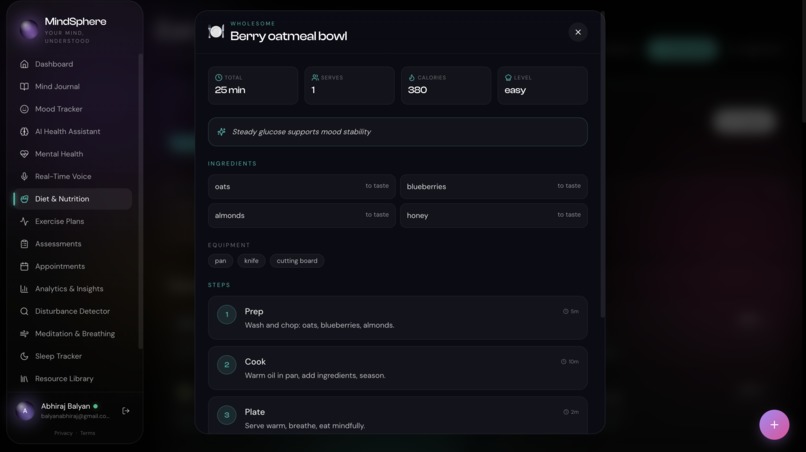
Task: Navigate to the Resource Library
Action: 72,378
